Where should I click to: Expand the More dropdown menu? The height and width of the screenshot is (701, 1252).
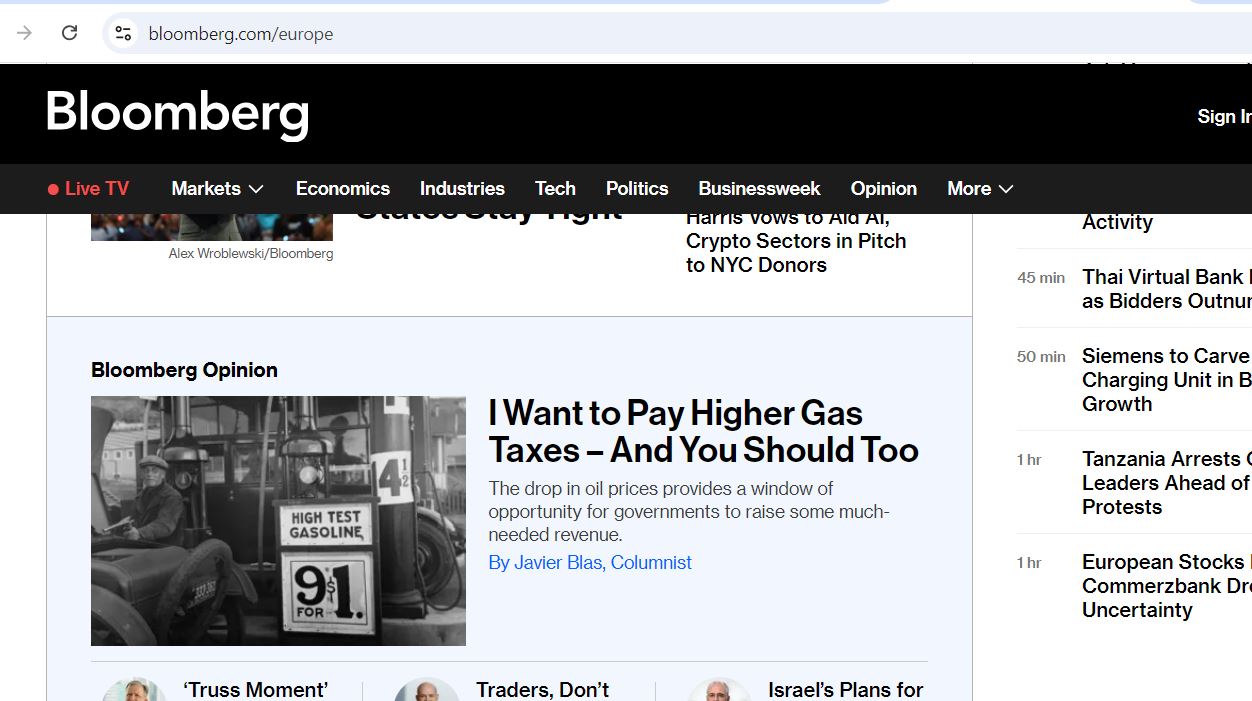[980, 188]
